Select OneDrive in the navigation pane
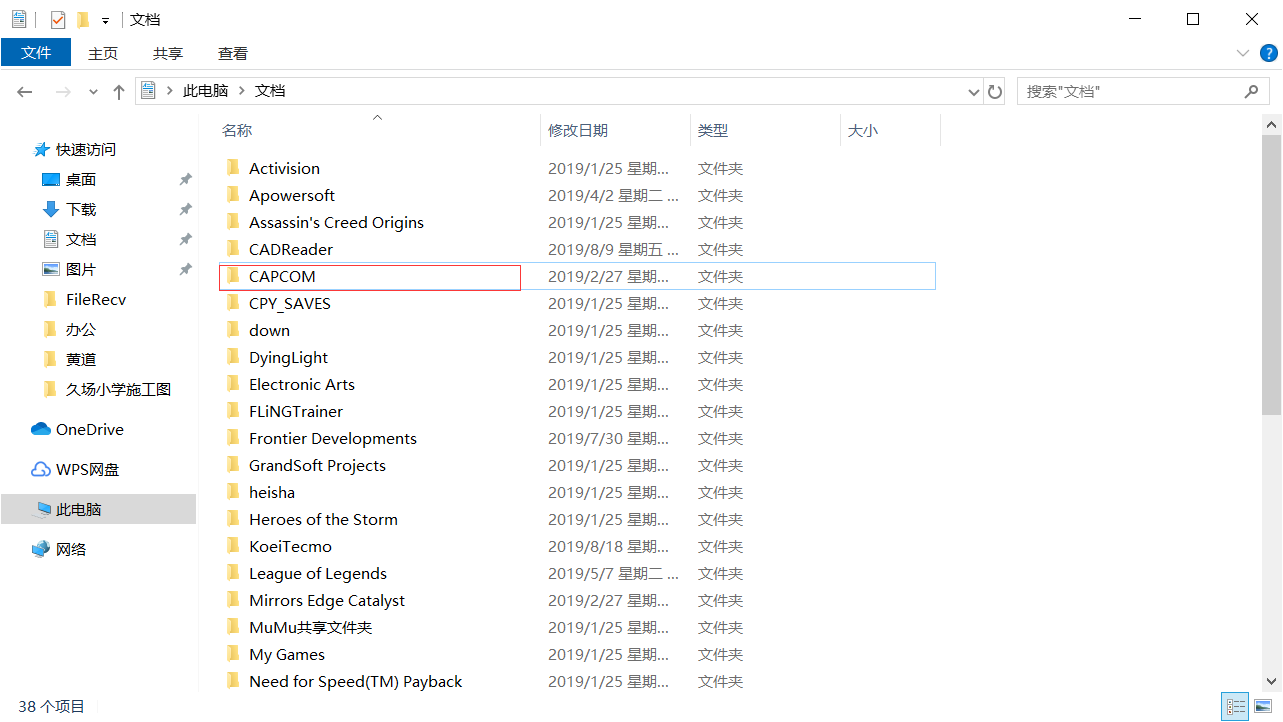 pos(90,429)
